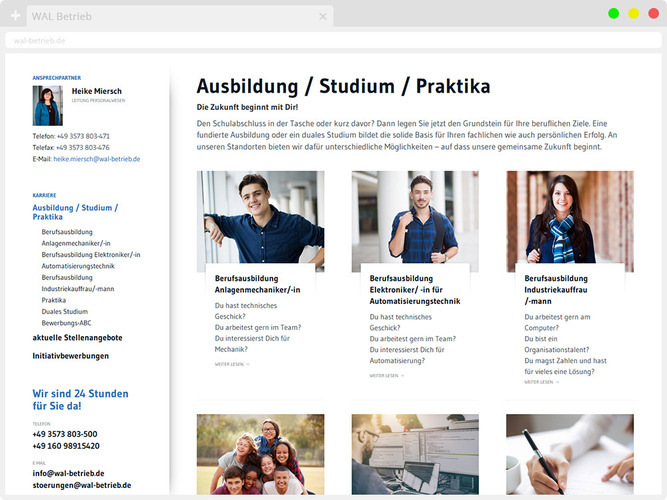Close the WAL Betrieb browser tab

coord(322,17)
